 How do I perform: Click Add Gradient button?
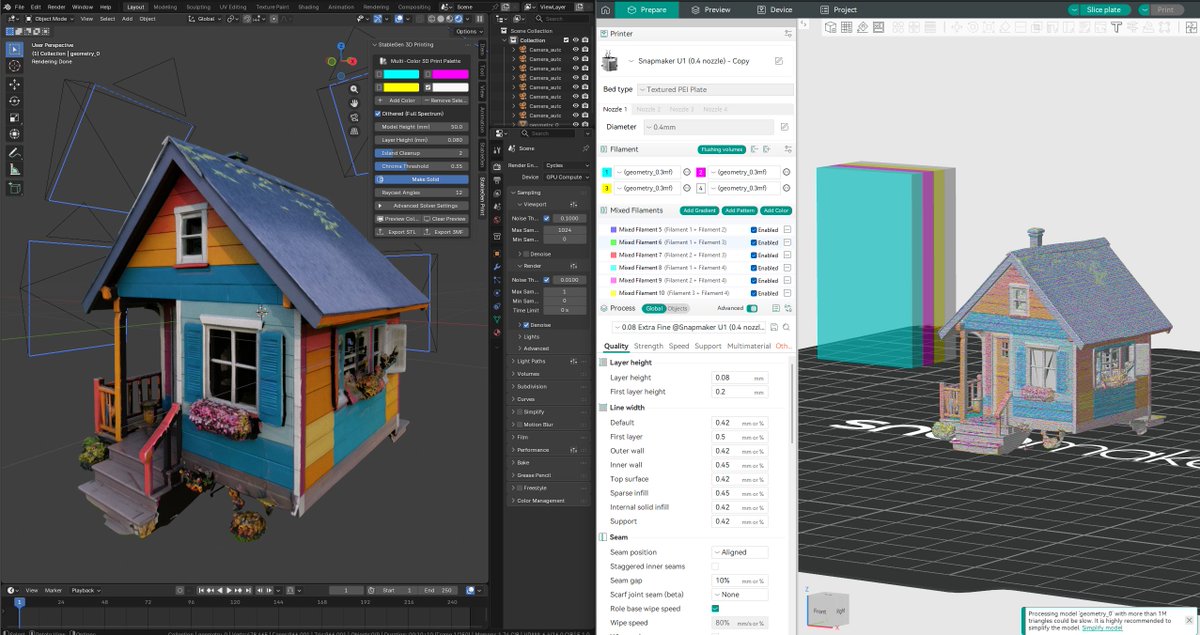click(x=699, y=211)
